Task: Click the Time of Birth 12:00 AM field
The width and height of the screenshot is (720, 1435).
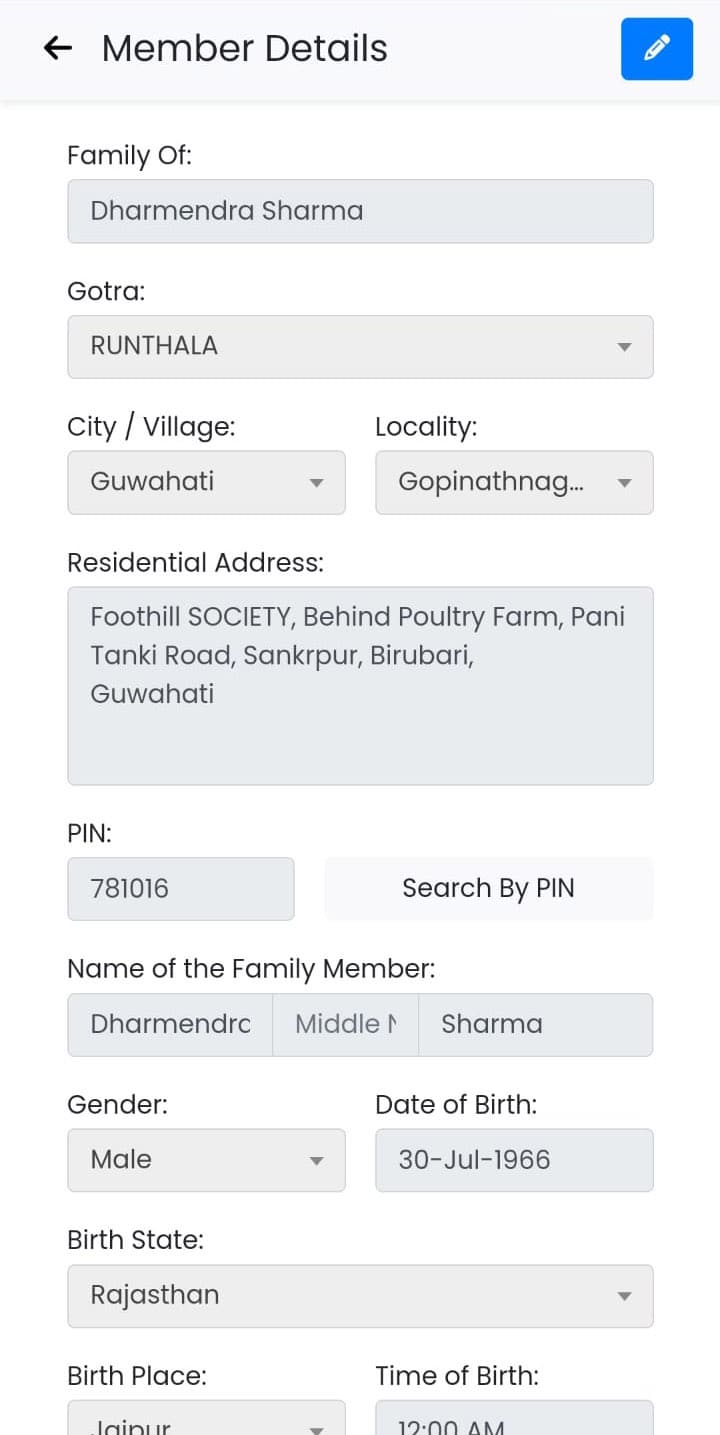Action: [514, 1418]
